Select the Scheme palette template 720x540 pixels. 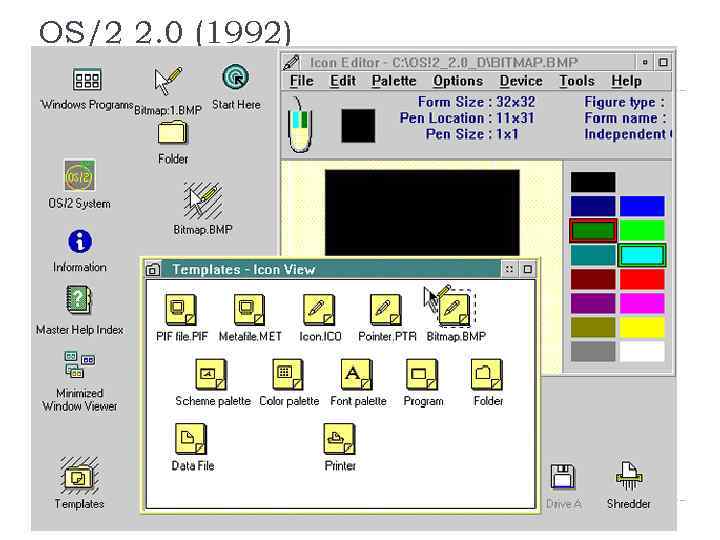tap(211, 374)
